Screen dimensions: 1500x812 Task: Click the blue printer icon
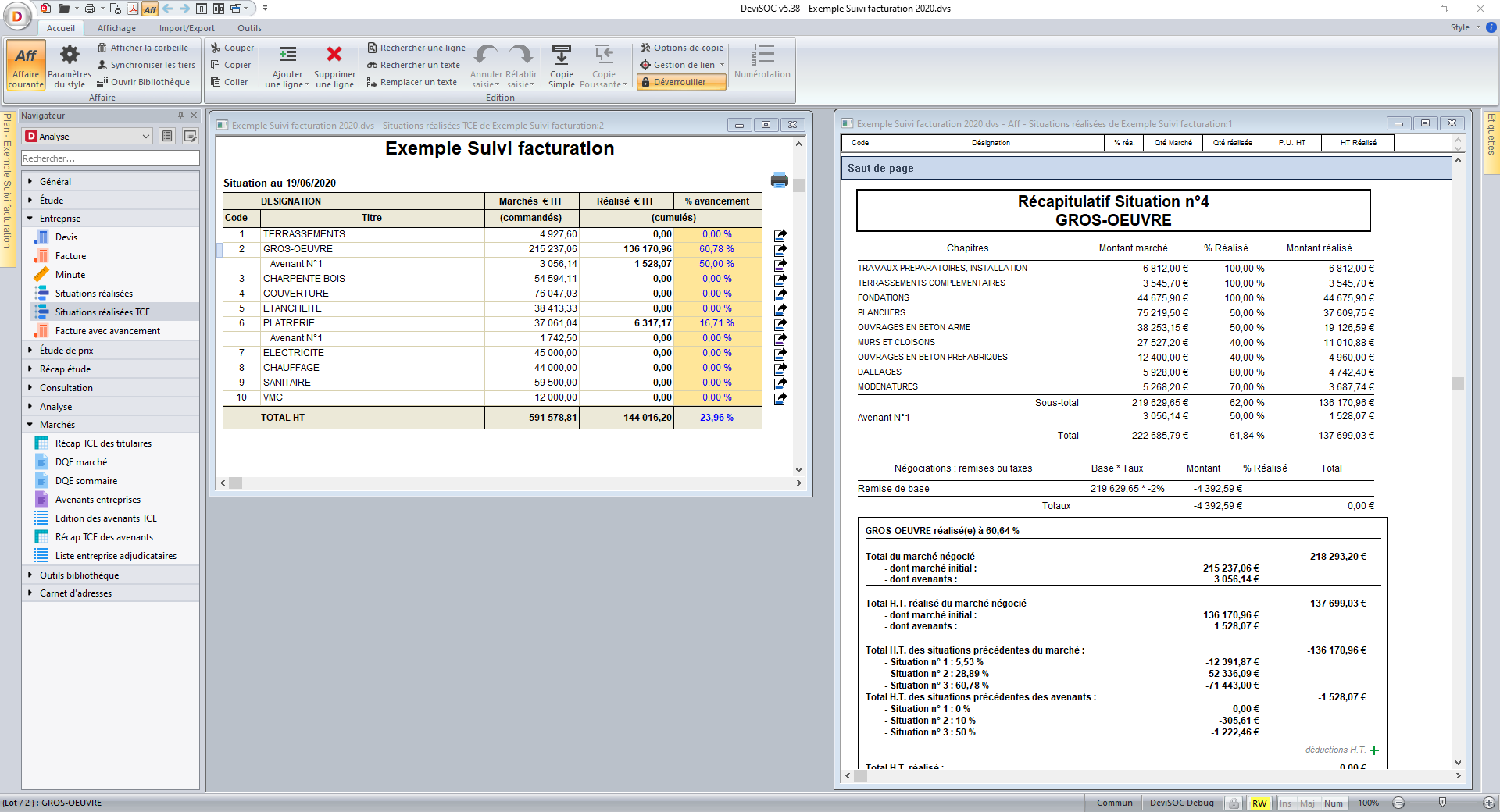779,180
